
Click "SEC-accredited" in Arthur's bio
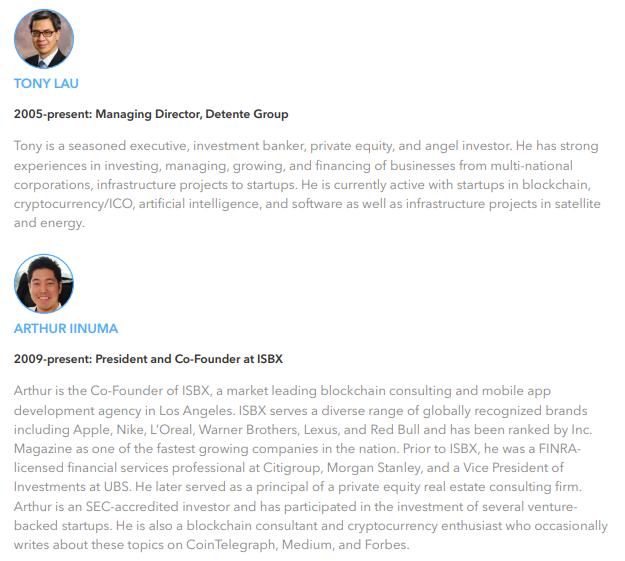[132, 507]
